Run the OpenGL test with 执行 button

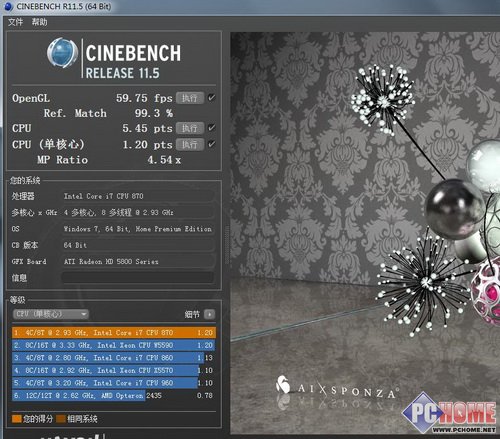click(x=190, y=98)
